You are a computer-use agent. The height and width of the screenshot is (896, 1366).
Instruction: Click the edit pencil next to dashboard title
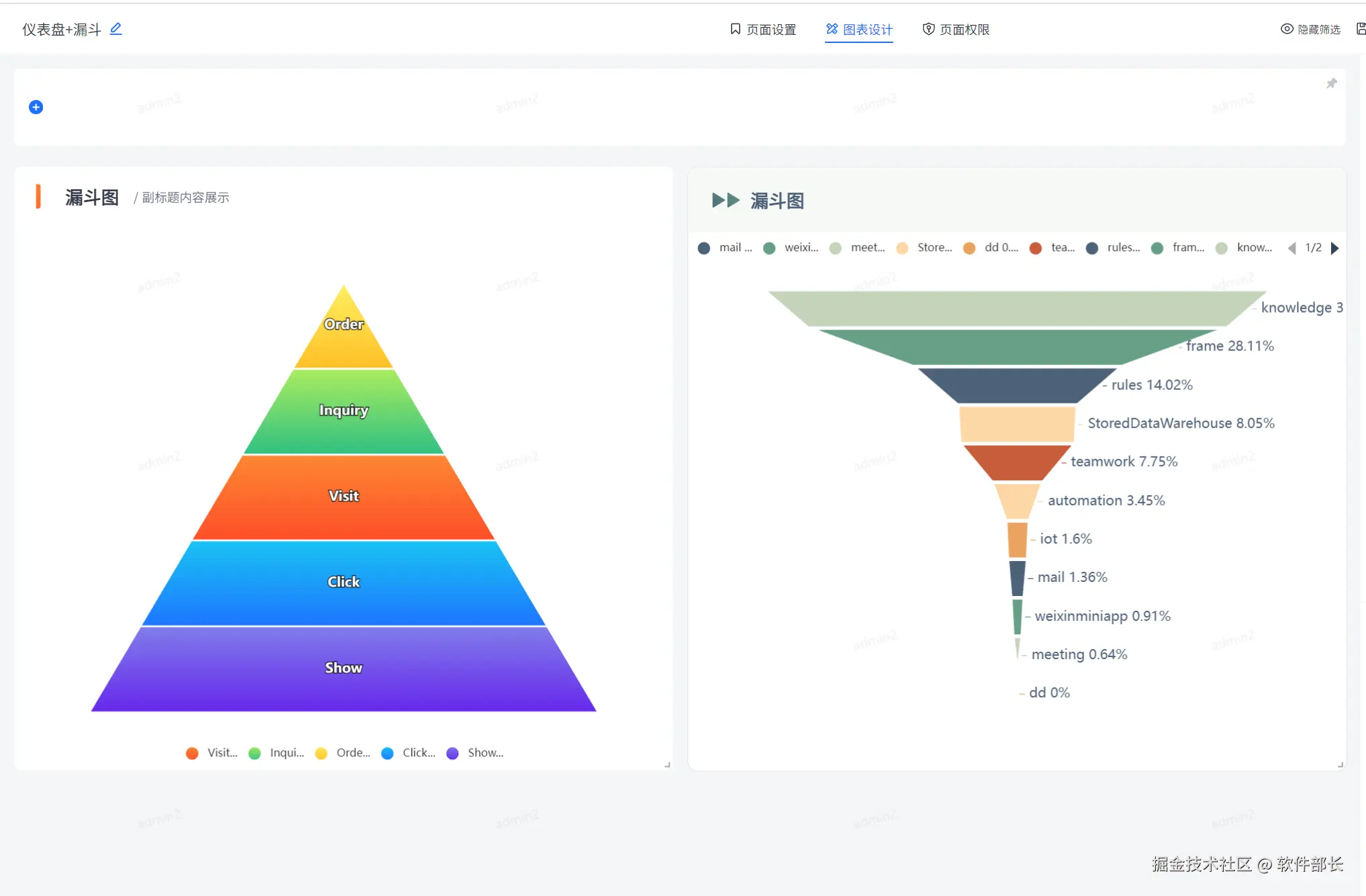tap(116, 29)
